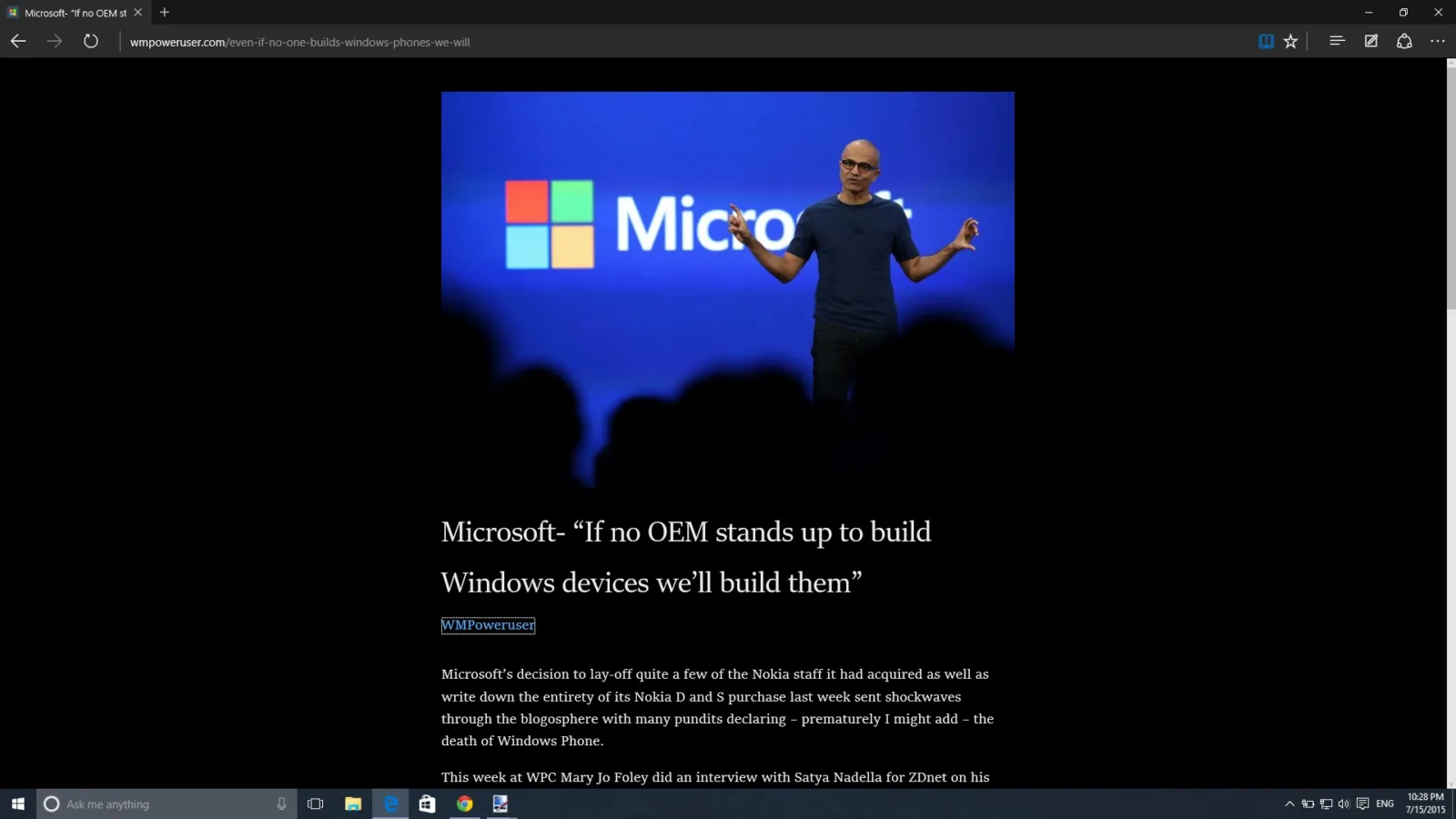Activate the Cortana microphone

(281, 804)
